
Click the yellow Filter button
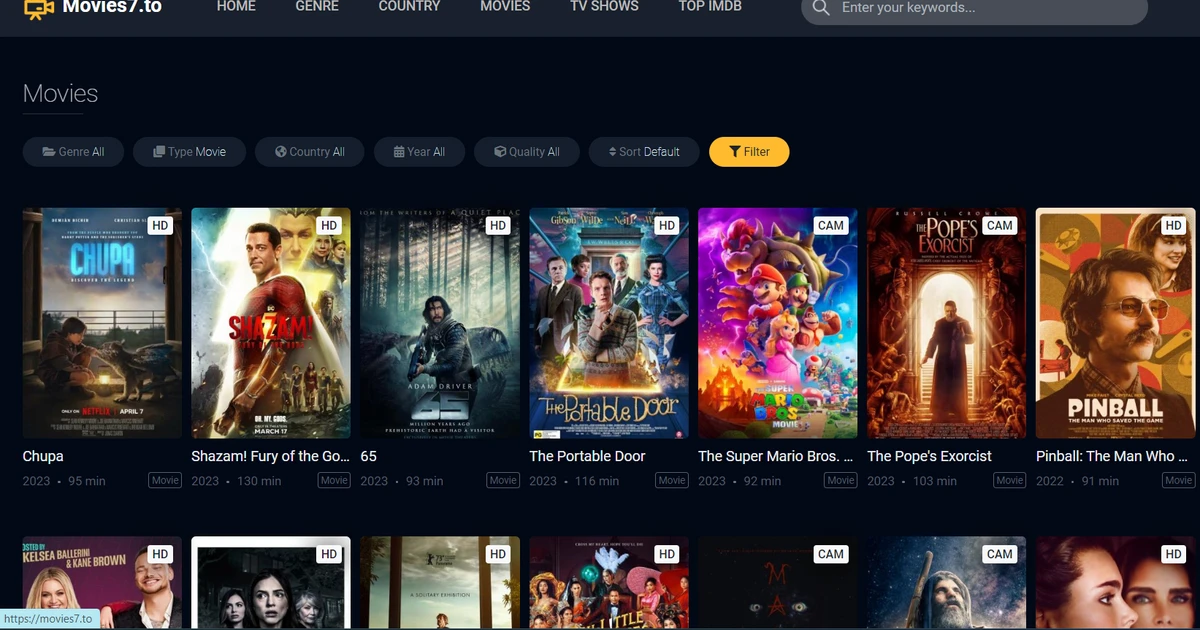(749, 151)
